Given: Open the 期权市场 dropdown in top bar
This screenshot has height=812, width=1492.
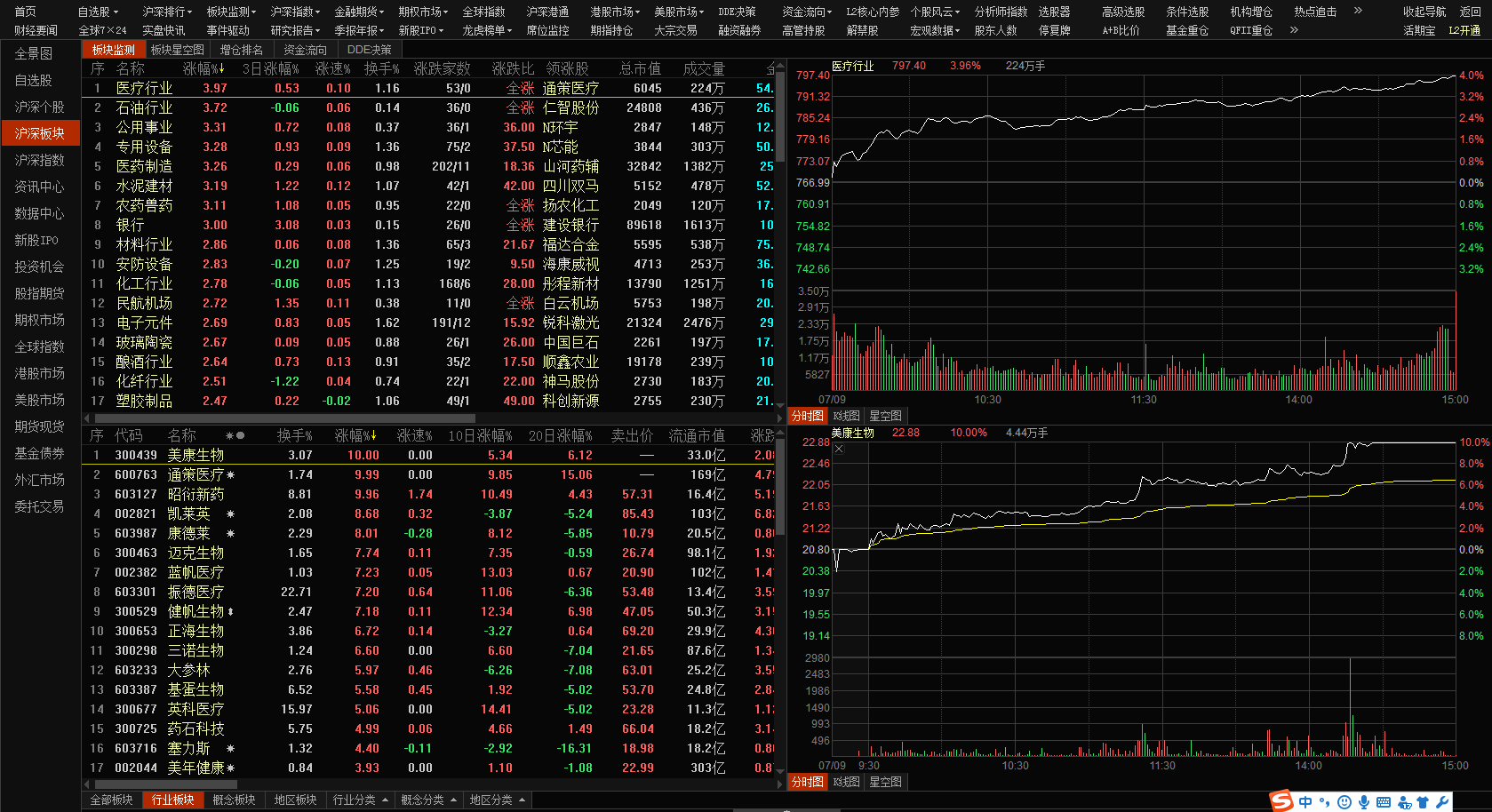Looking at the screenshot, I should pyautogui.click(x=423, y=12).
